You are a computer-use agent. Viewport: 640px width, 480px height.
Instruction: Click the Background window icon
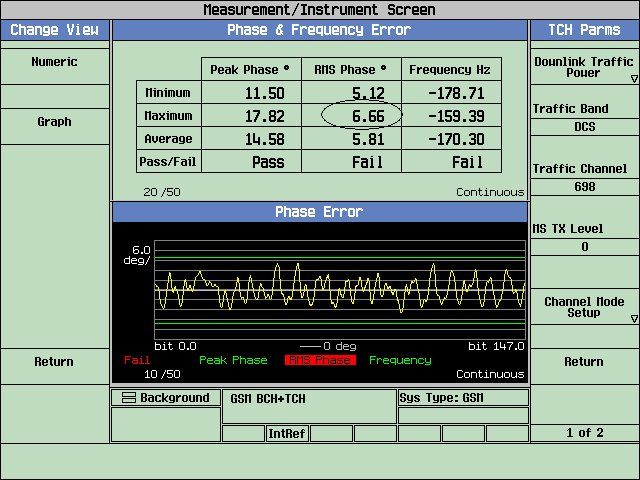point(129,398)
